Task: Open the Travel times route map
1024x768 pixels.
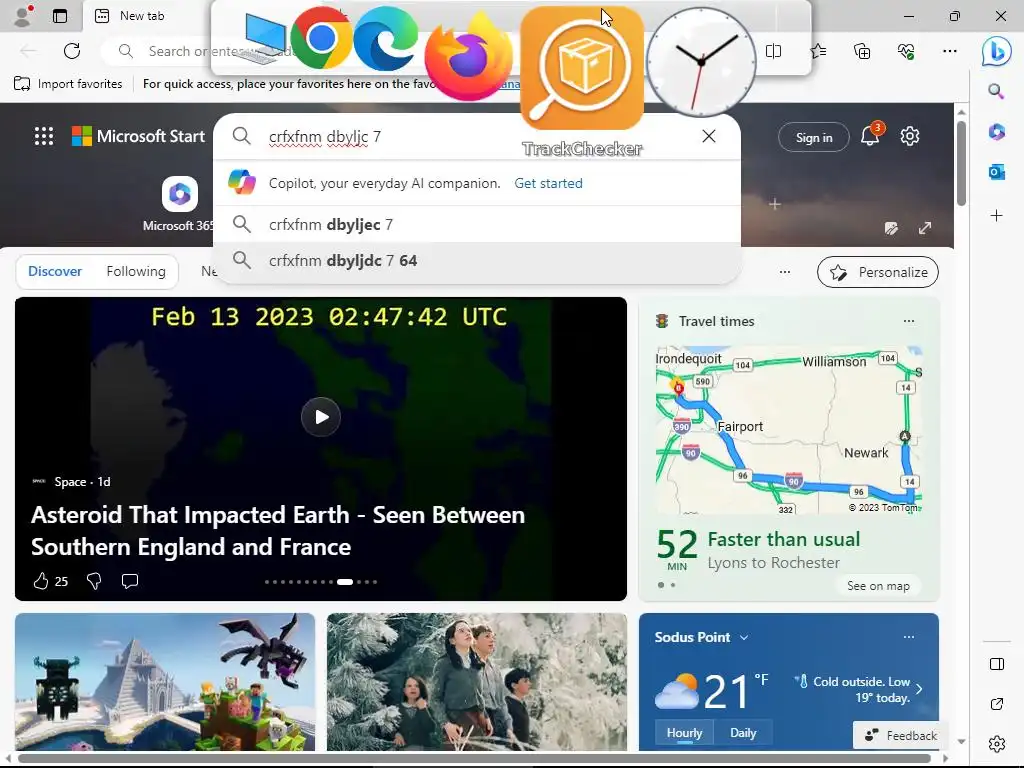Action: pos(789,430)
